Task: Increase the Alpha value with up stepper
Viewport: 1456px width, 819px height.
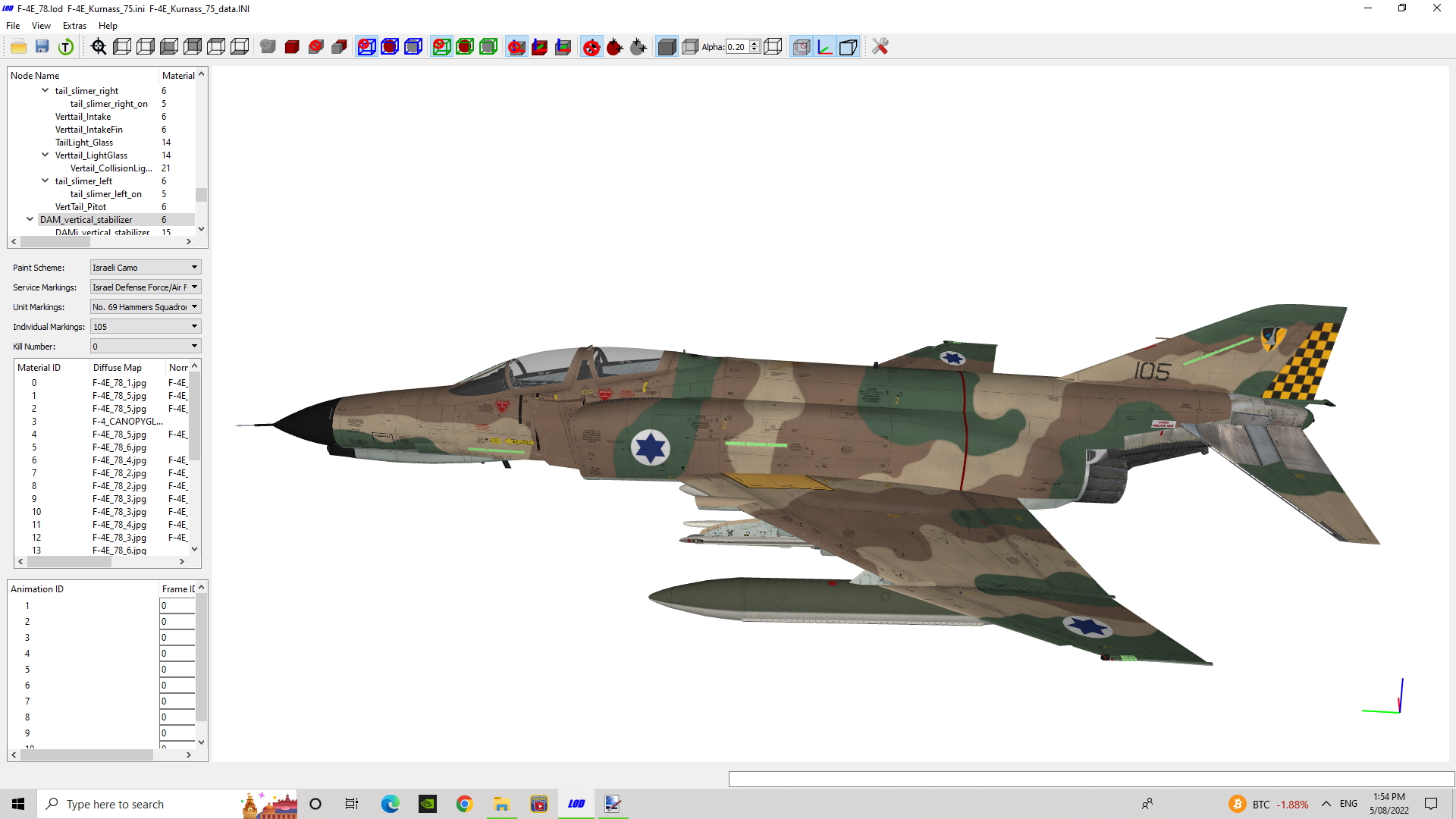Action: click(755, 44)
